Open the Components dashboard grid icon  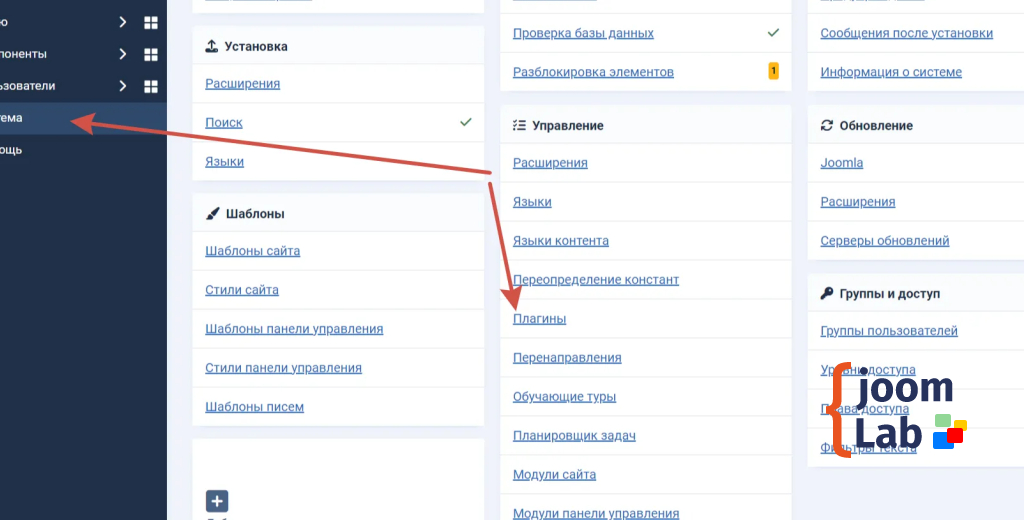151,54
